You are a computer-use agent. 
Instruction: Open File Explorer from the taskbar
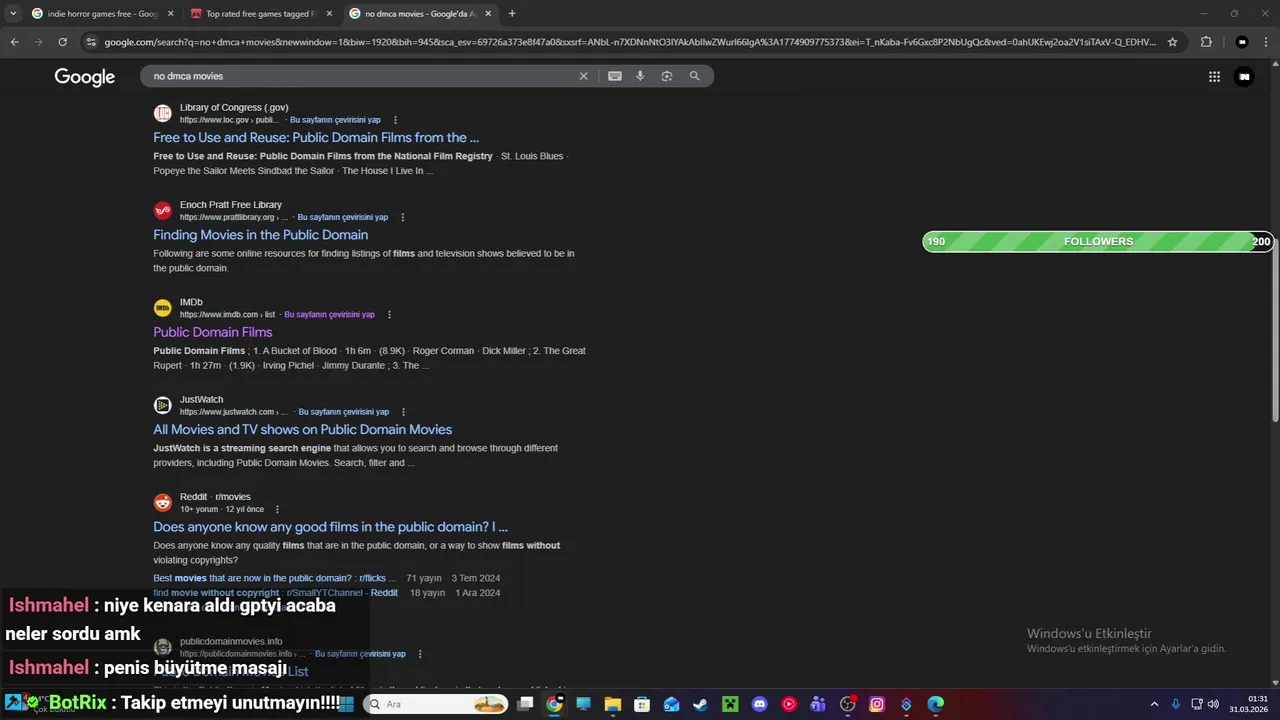613,704
